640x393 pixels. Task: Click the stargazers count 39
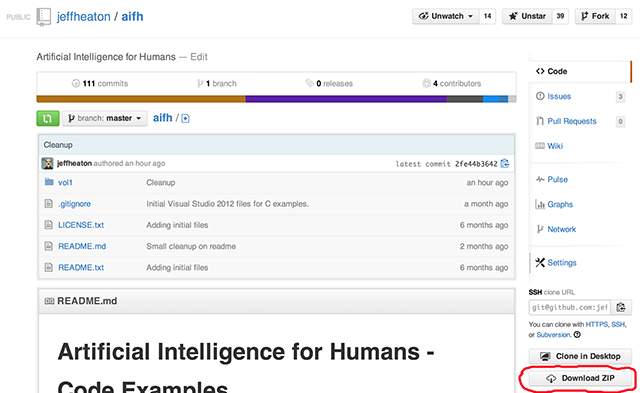point(560,16)
